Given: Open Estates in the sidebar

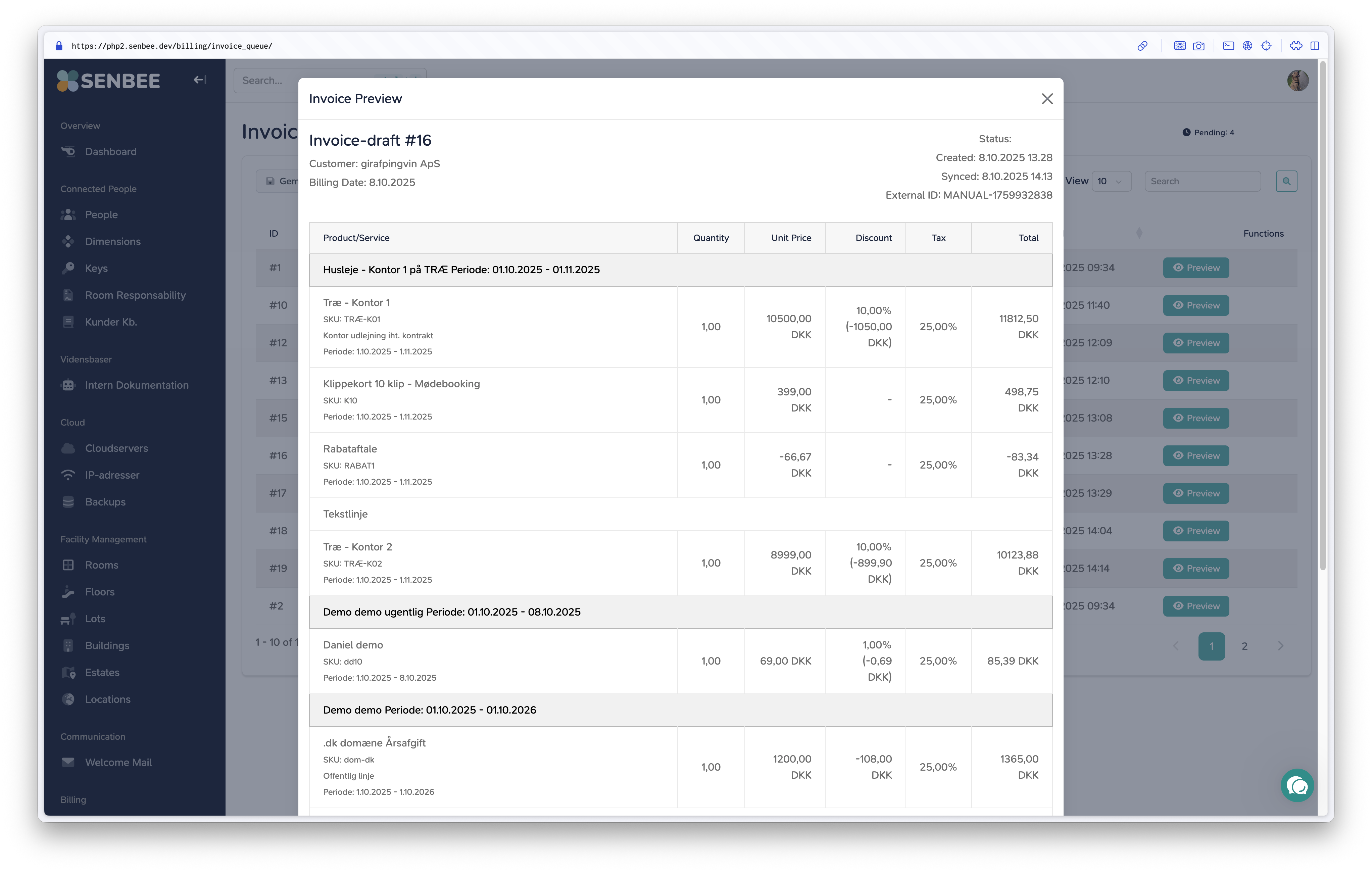Looking at the screenshot, I should coord(102,673).
